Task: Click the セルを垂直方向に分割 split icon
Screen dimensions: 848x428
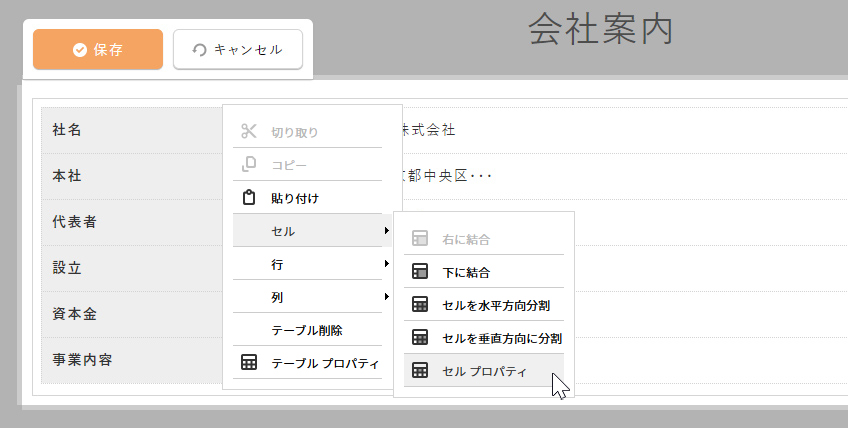Action: (420, 337)
